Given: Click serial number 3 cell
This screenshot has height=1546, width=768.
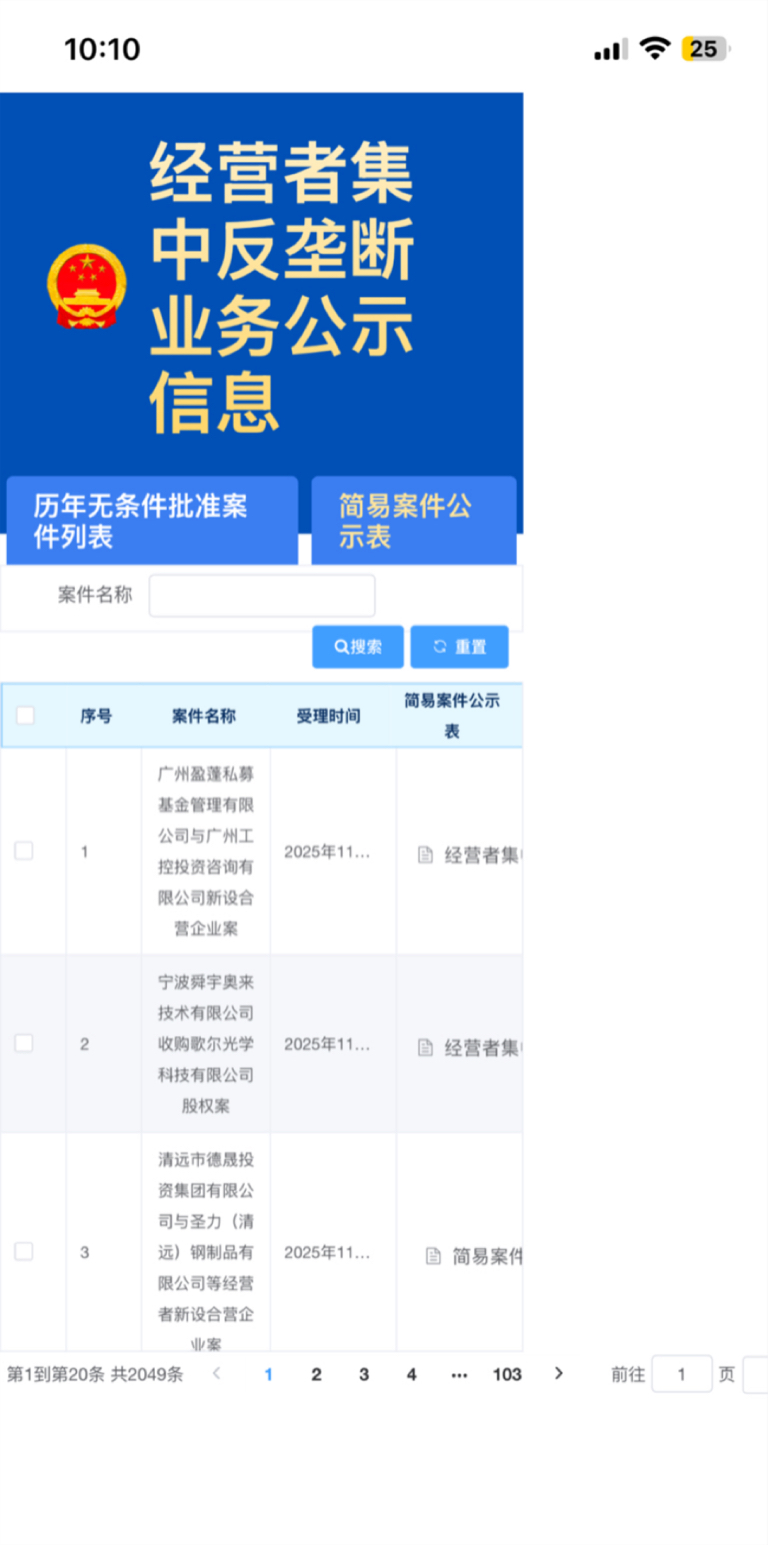Looking at the screenshot, I should pos(85,1252).
